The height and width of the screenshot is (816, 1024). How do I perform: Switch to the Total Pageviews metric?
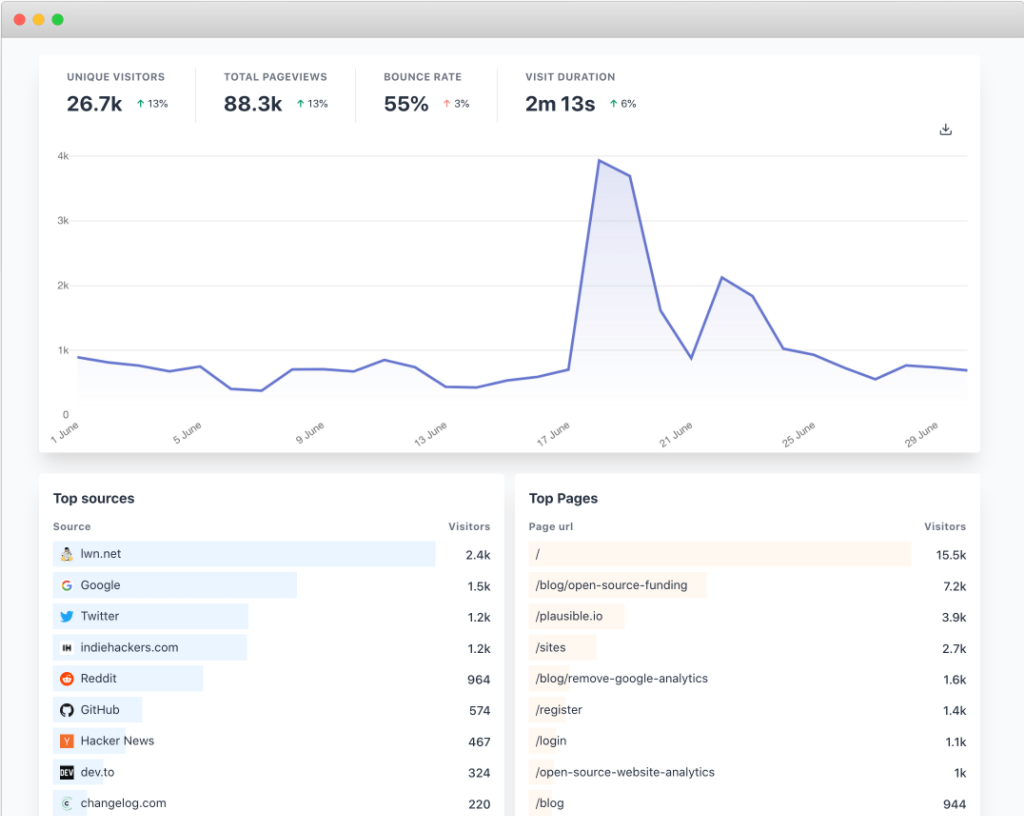click(x=275, y=93)
